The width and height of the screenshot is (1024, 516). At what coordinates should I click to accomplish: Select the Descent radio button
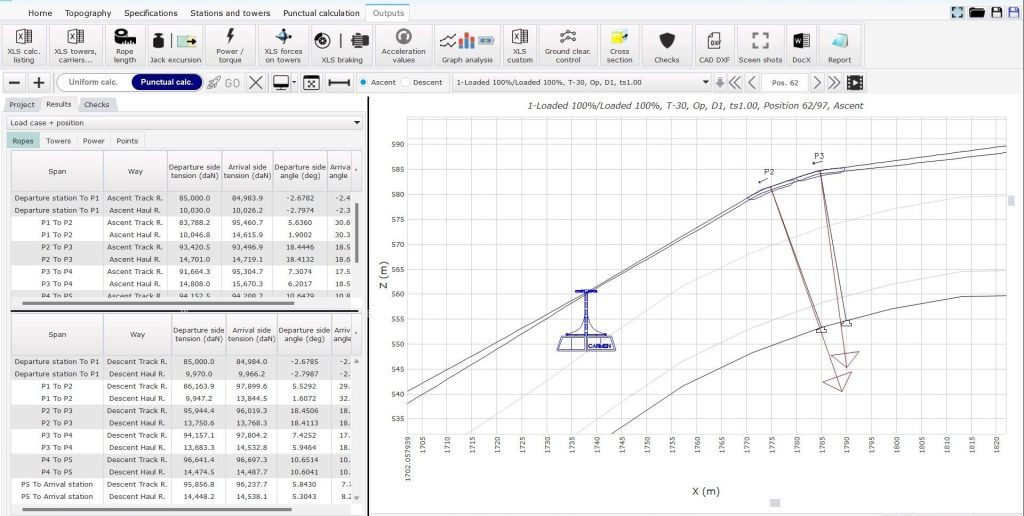tap(406, 83)
